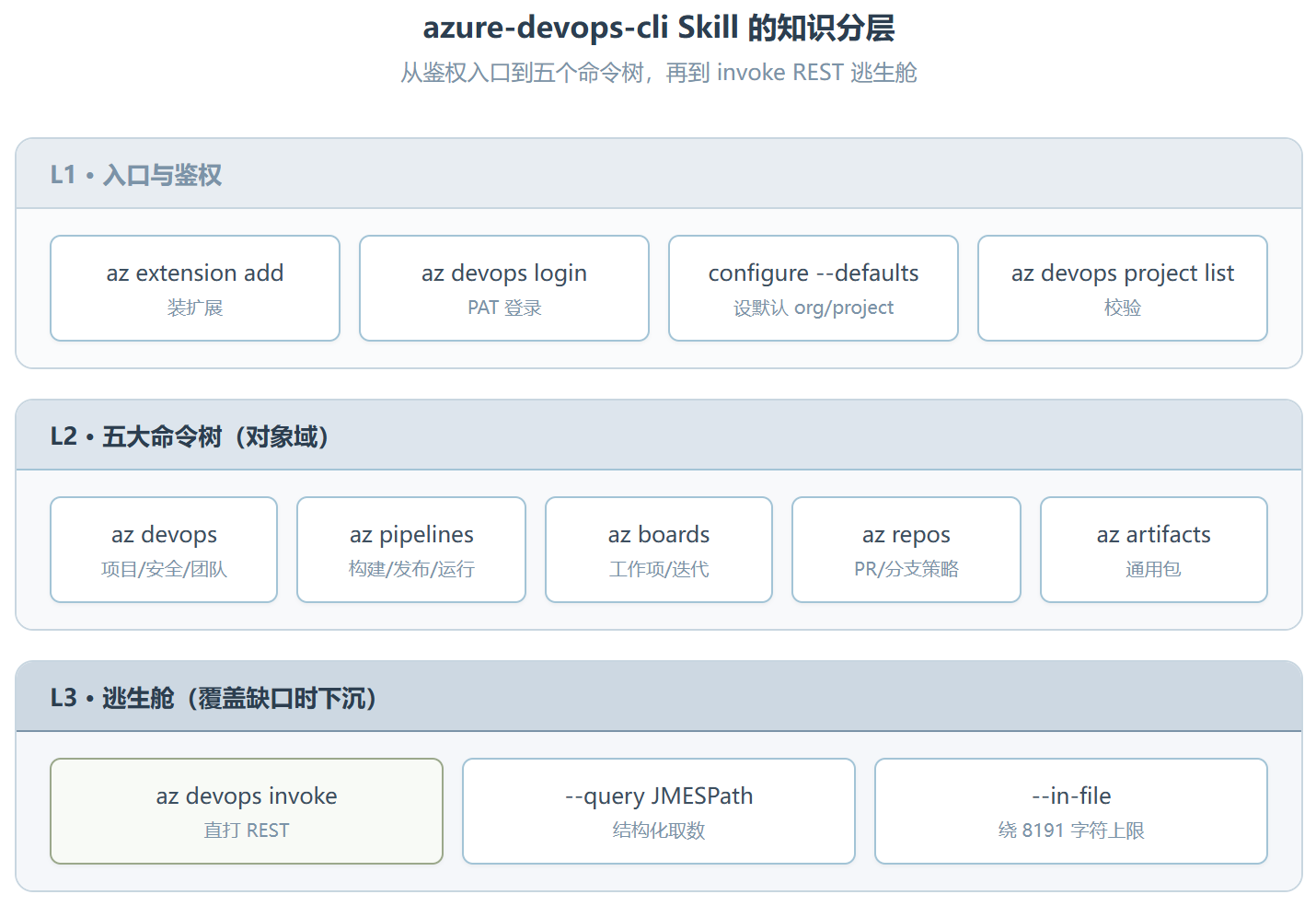Click the title 'azure-devops-cli Skill 的知识分层'

659,28
